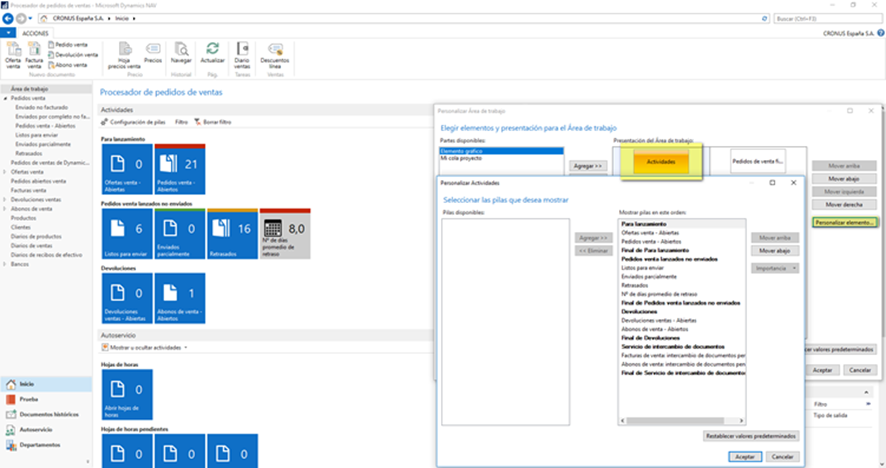Click Restablecer valores predeterminados in Personalizar Actividades
This screenshot has width=886, height=468.
[x=751, y=436]
